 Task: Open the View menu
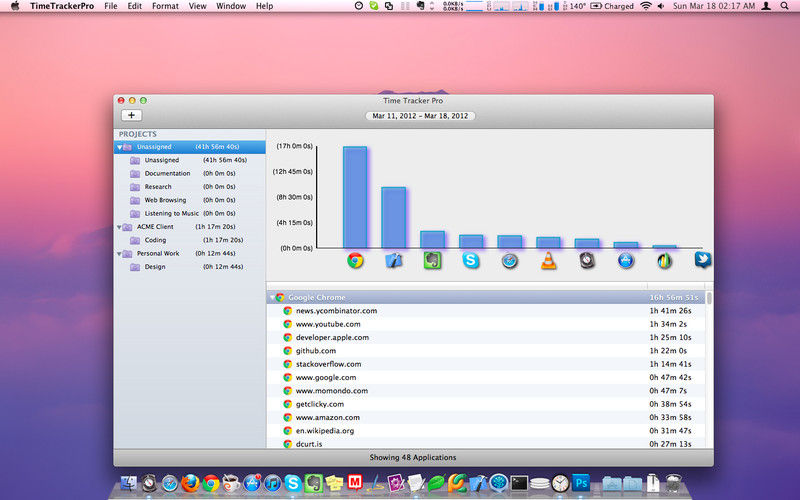[x=197, y=6]
